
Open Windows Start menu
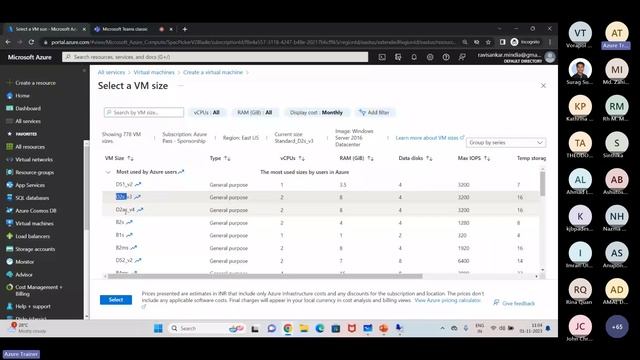point(158,328)
